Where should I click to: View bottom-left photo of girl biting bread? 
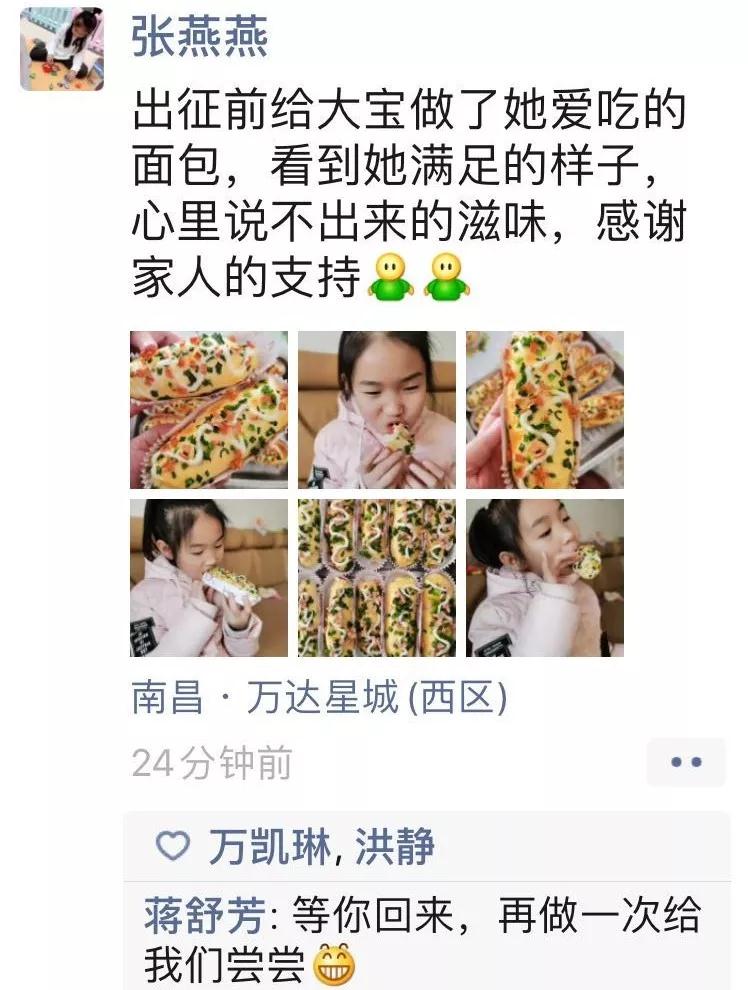pyautogui.click(x=209, y=578)
